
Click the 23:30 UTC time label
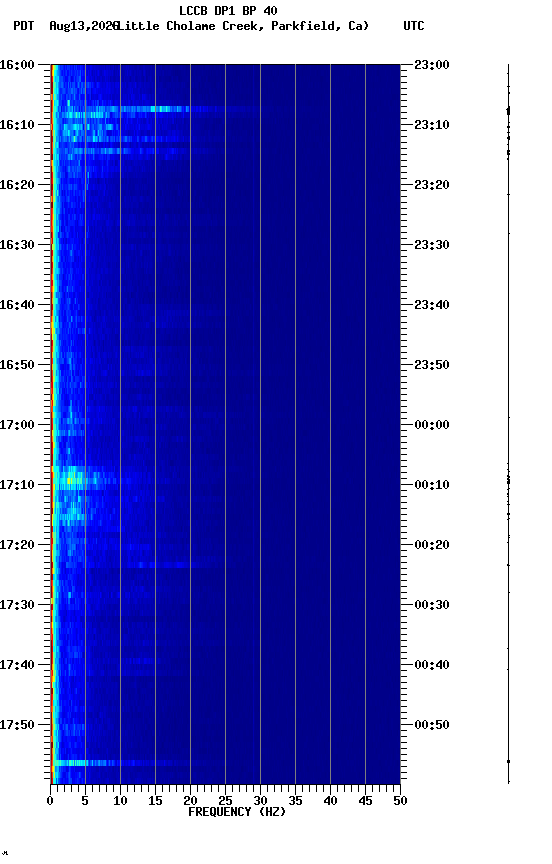pos(432,245)
